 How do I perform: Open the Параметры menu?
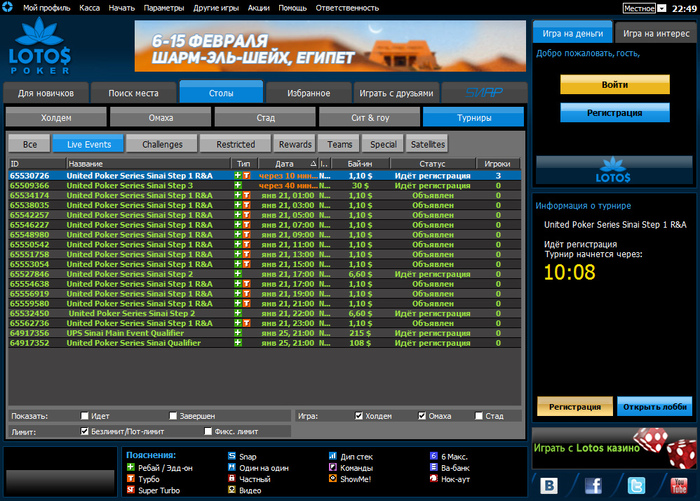[164, 8]
